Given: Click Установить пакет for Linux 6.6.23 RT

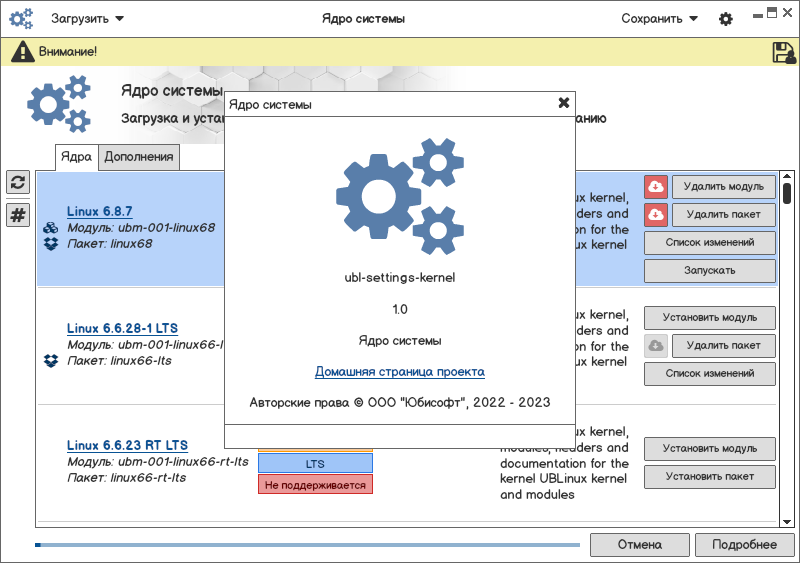Looking at the screenshot, I should (709, 476).
